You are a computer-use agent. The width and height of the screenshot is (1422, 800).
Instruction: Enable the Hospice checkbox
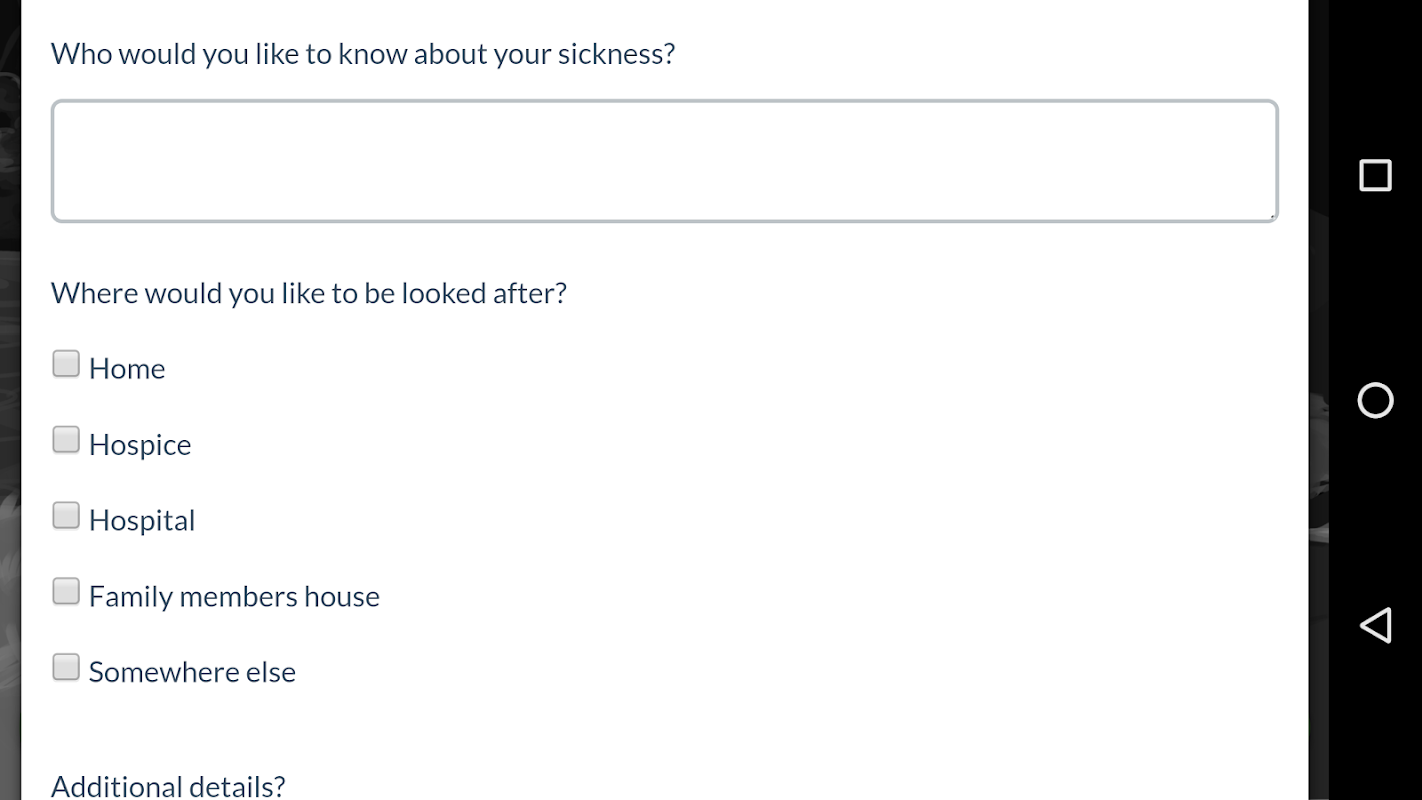click(x=66, y=440)
